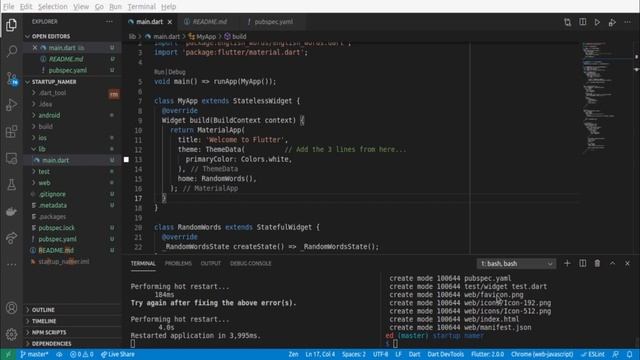This screenshot has width=640, height=360.
Task: Switch to the Debug Console tab
Action: 250,264
